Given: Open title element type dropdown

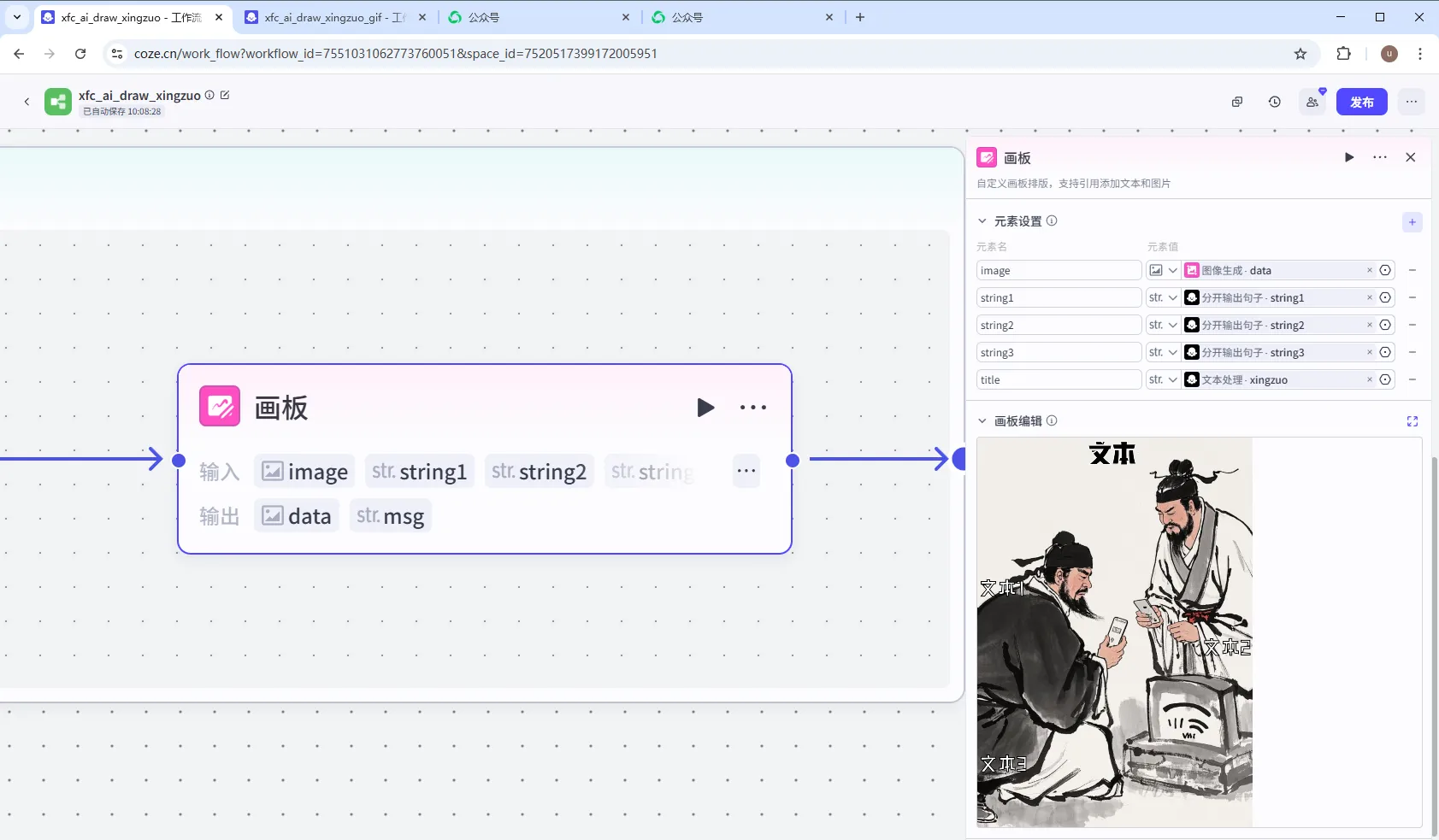Looking at the screenshot, I should click(x=1164, y=379).
